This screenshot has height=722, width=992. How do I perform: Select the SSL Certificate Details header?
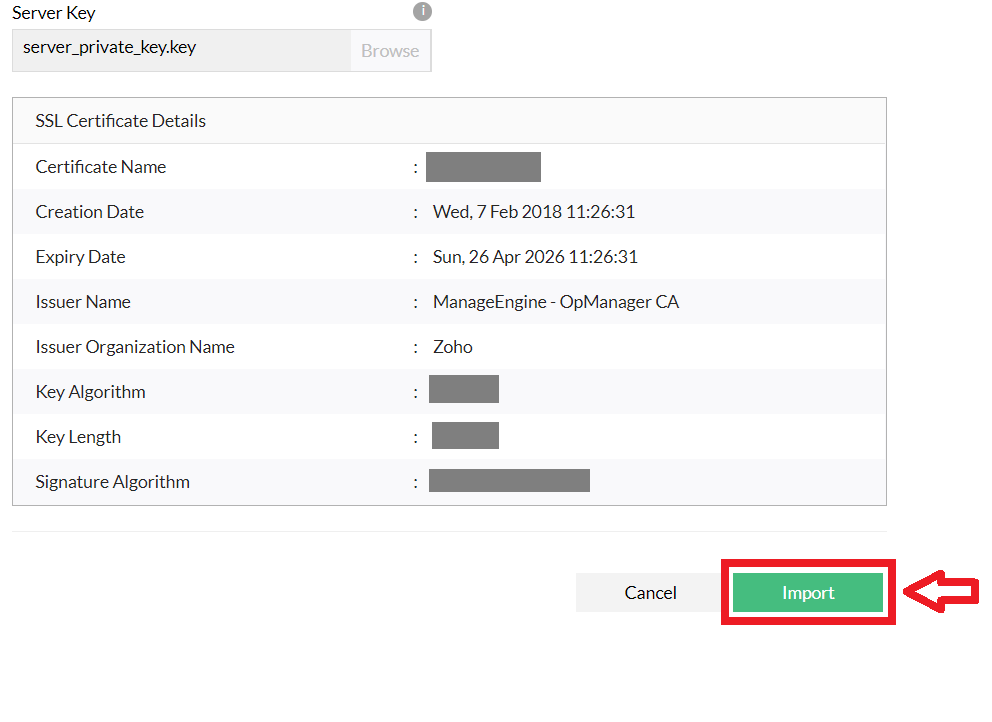click(x=120, y=120)
